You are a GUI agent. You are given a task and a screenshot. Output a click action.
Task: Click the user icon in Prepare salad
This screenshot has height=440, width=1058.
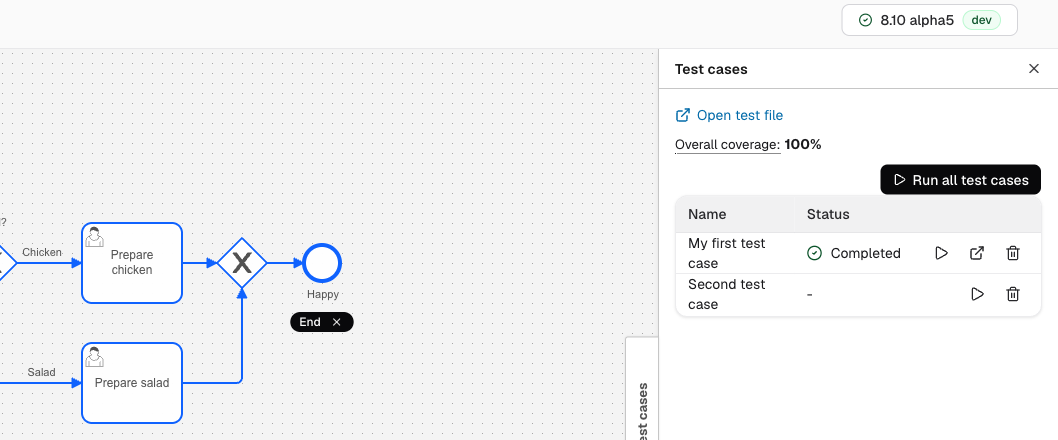[x=94, y=357]
